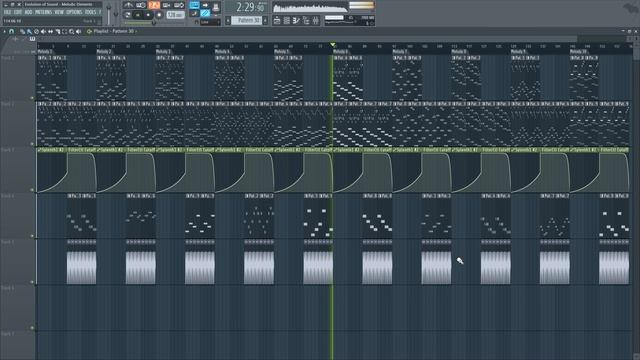Viewport: 640px width, 360px height.
Task: Click the arrow left of Pattern 30
Action: tap(228, 20)
